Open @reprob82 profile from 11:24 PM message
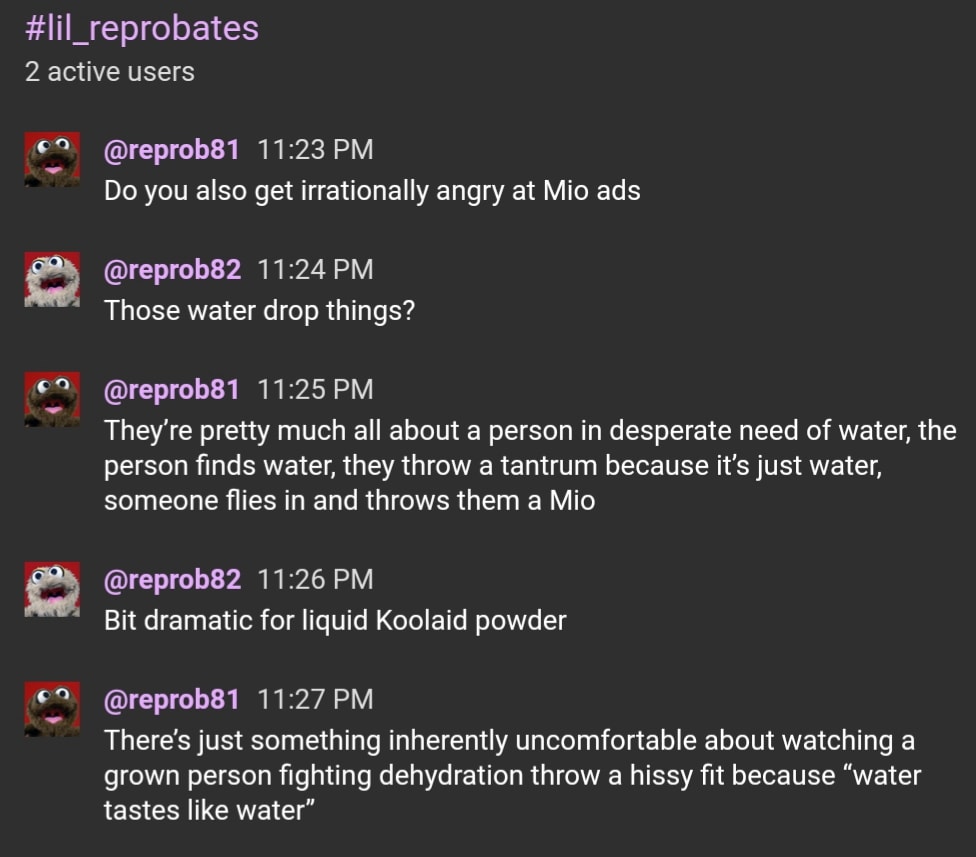Image resolution: width=976 pixels, height=857 pixels. point(172,270)
